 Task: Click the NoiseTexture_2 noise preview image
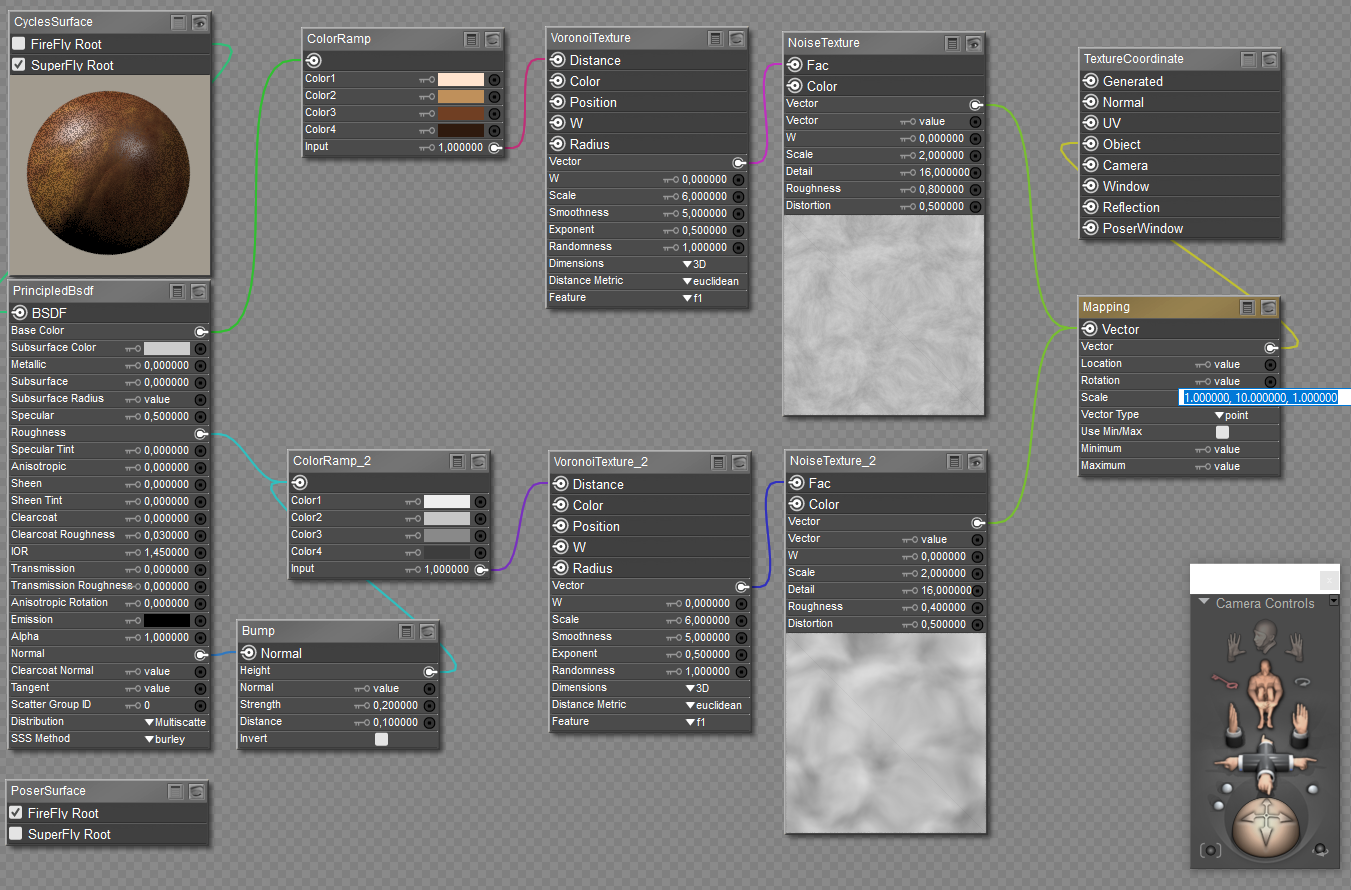pos(885,732)
